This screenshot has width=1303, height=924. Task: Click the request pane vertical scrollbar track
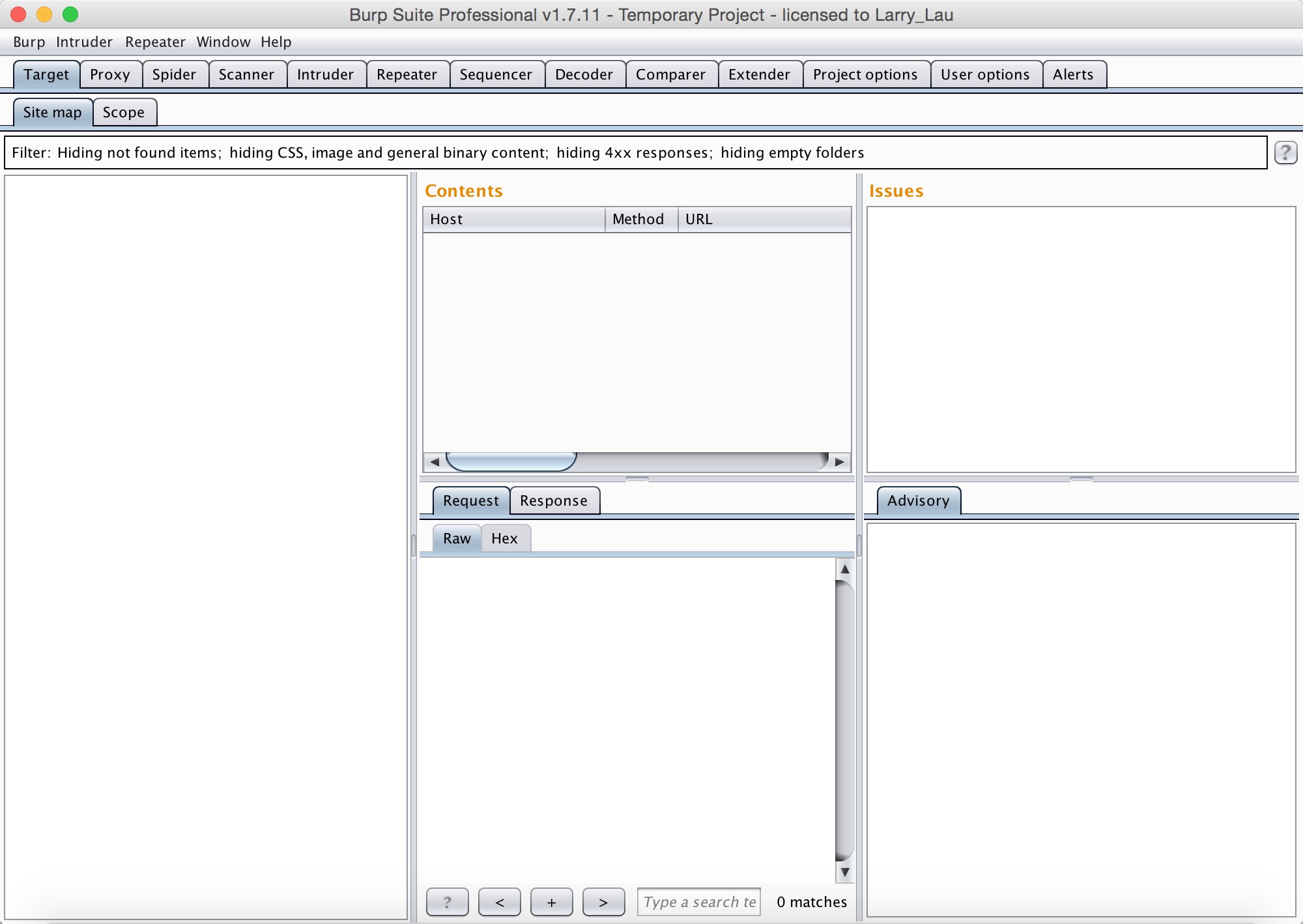click(x=844, y=720)
